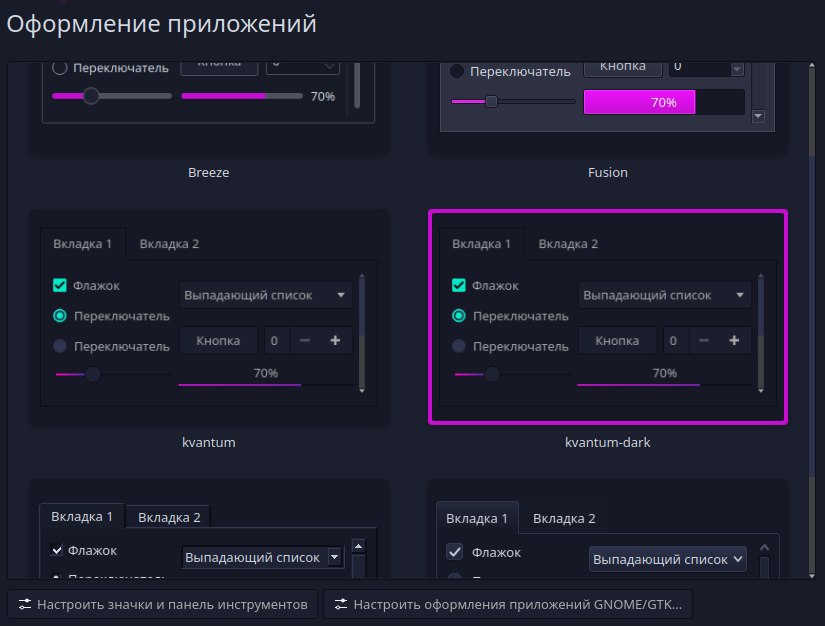Click spinbox down arrow in Fusion preview
This screenshot has height=626, width=825.
[x=737, y=69]
